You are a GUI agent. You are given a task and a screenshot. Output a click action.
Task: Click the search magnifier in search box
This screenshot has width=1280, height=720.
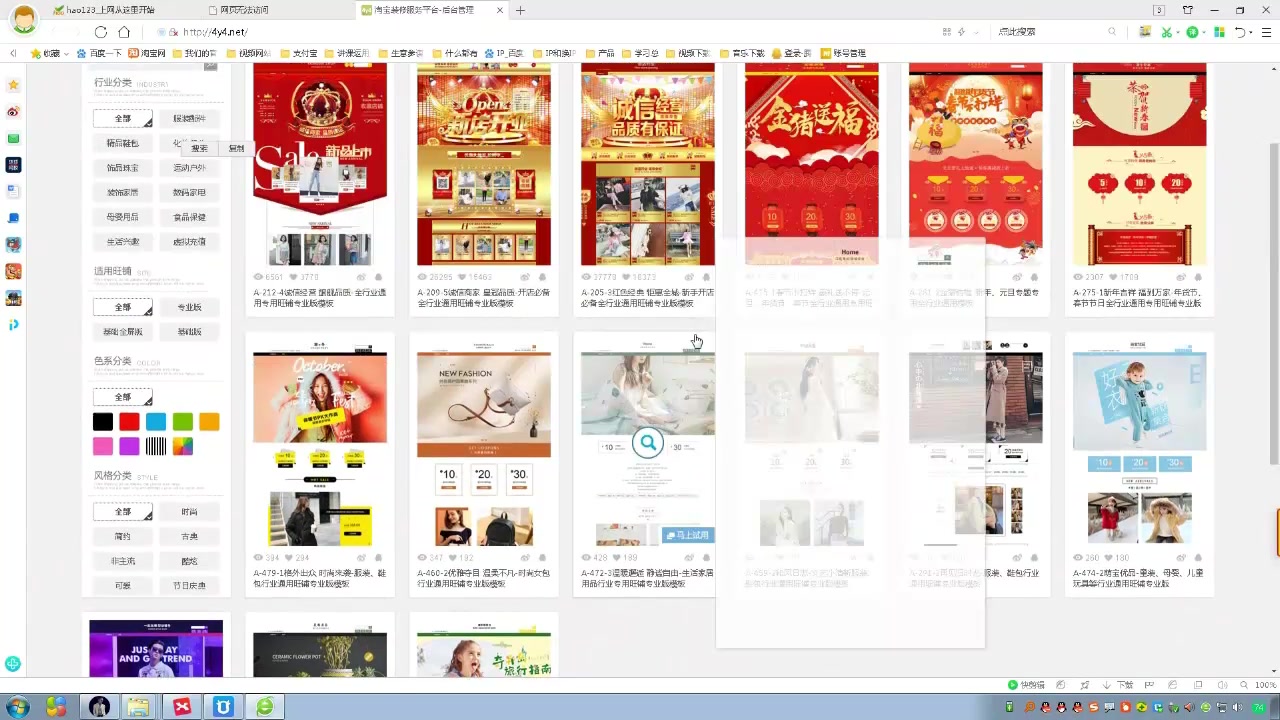(x=1111, y=32)
